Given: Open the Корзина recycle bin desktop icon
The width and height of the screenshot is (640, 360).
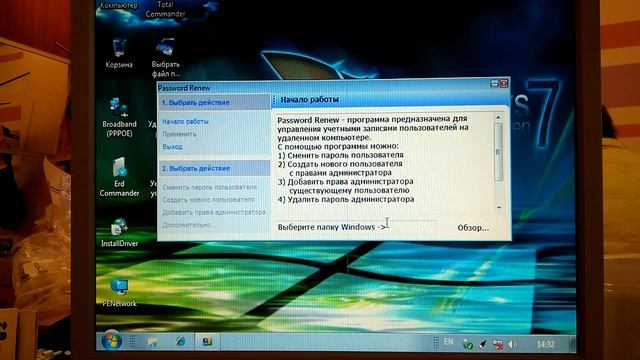Looking at the screenshot, I should tap(119, 53).
